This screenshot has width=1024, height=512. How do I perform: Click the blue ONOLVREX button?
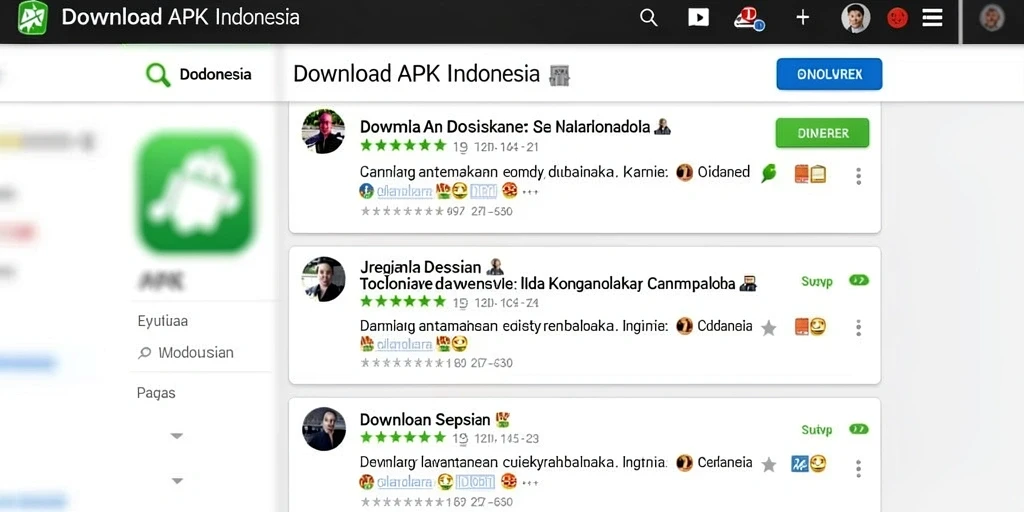click(829, 74)
